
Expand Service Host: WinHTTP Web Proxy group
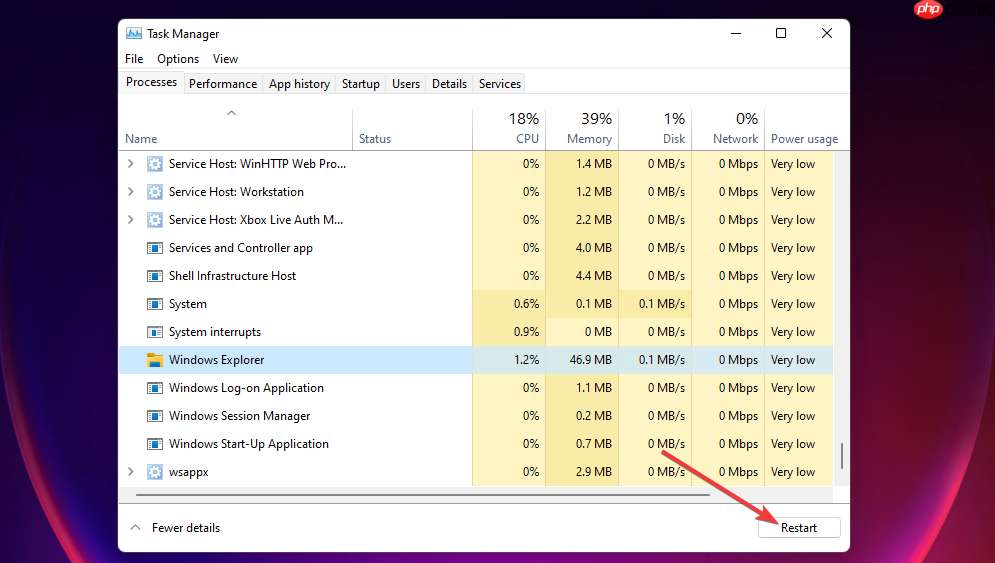[131, 164]
